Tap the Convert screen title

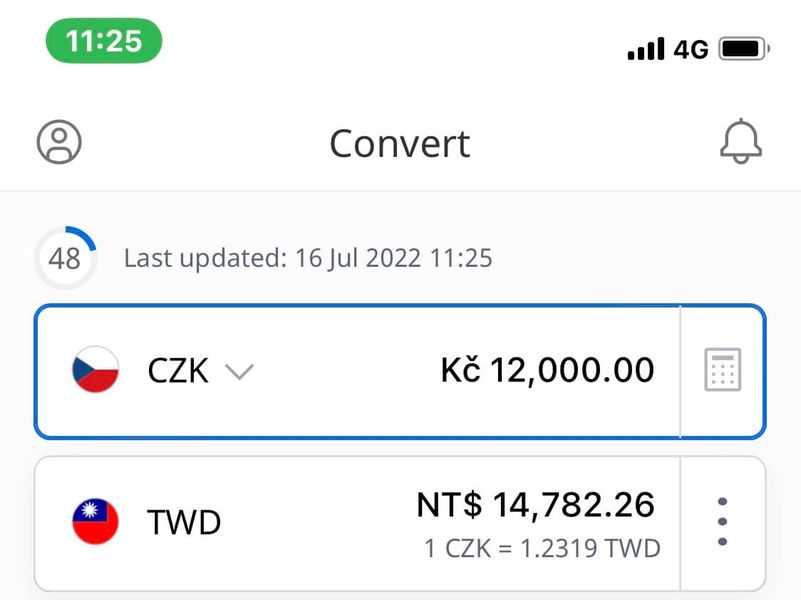point(400,143)
